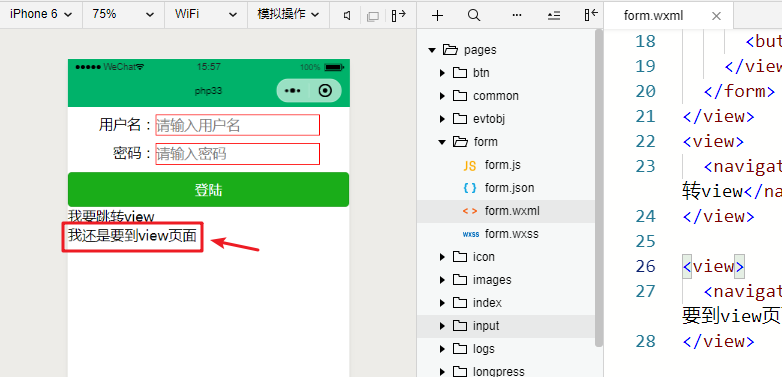Viewport: 782px width, 377px height.
Task: Switch to the form.wxml tab
Action: [653, 16]
